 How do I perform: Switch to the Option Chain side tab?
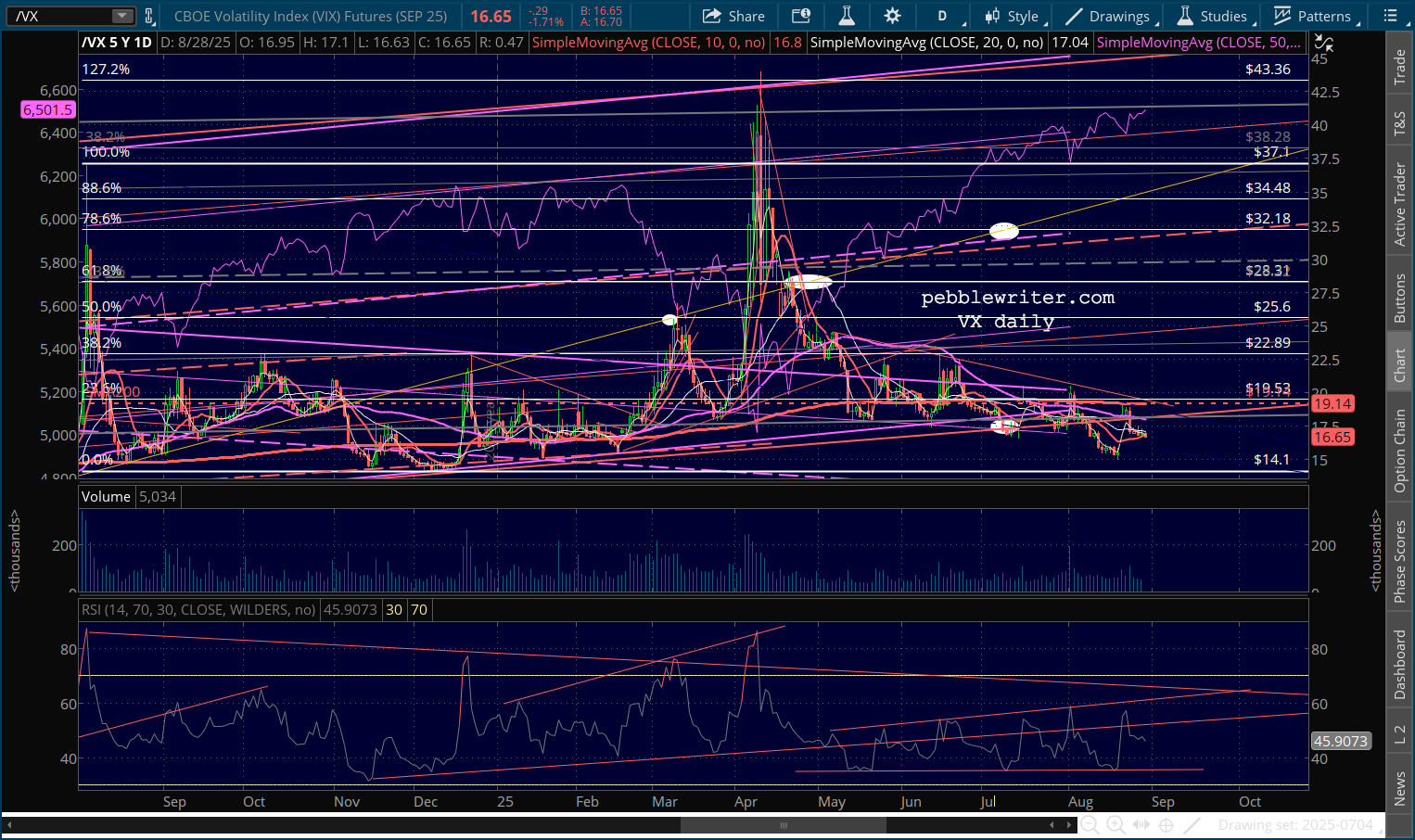pyautogui.click(x=1399, y=451)
